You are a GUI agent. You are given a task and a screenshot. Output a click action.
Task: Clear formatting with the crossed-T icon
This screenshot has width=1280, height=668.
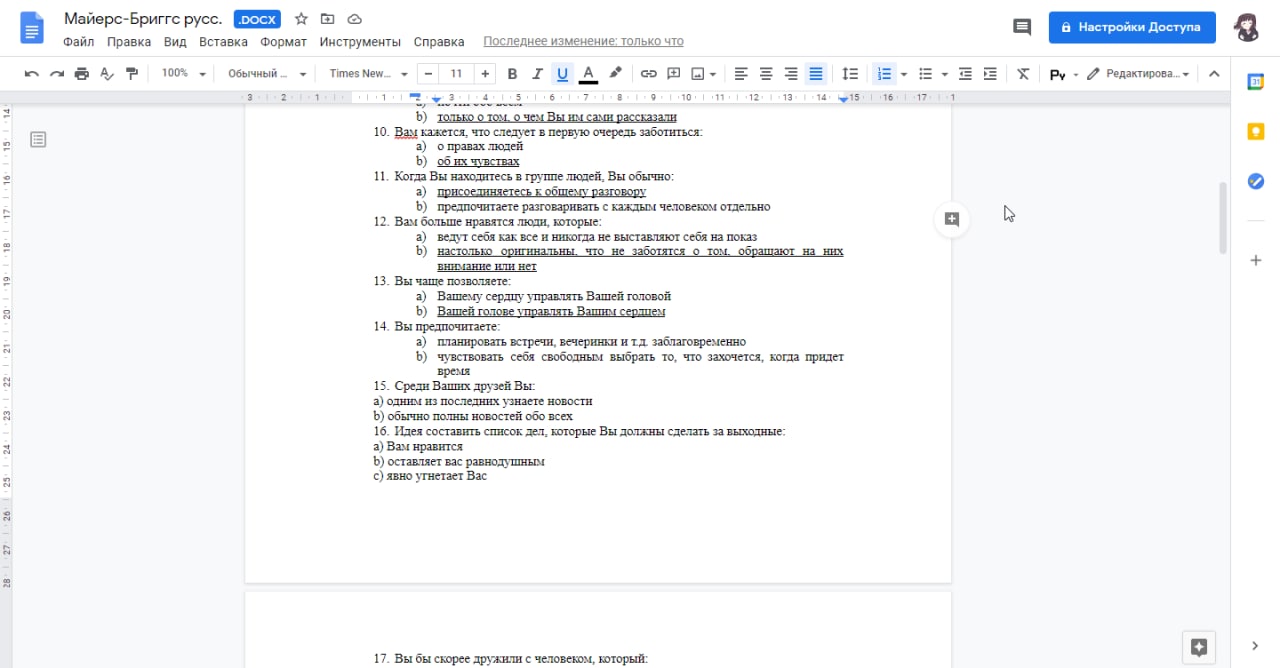click(x=1023, y=73)
